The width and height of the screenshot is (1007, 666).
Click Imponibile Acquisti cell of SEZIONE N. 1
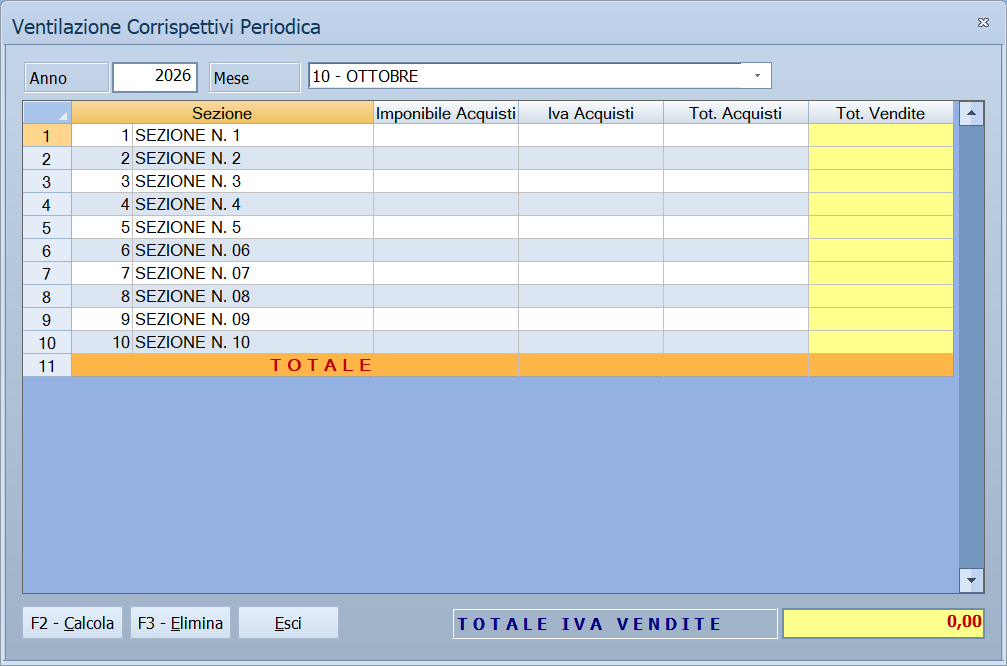pos(446,136)
